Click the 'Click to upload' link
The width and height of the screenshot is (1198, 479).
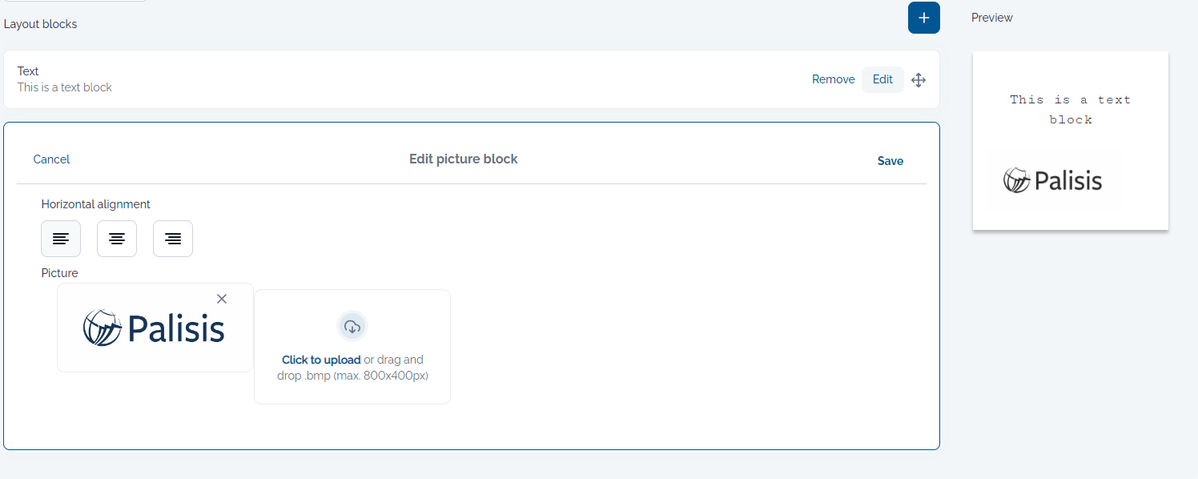coord(321,360)
